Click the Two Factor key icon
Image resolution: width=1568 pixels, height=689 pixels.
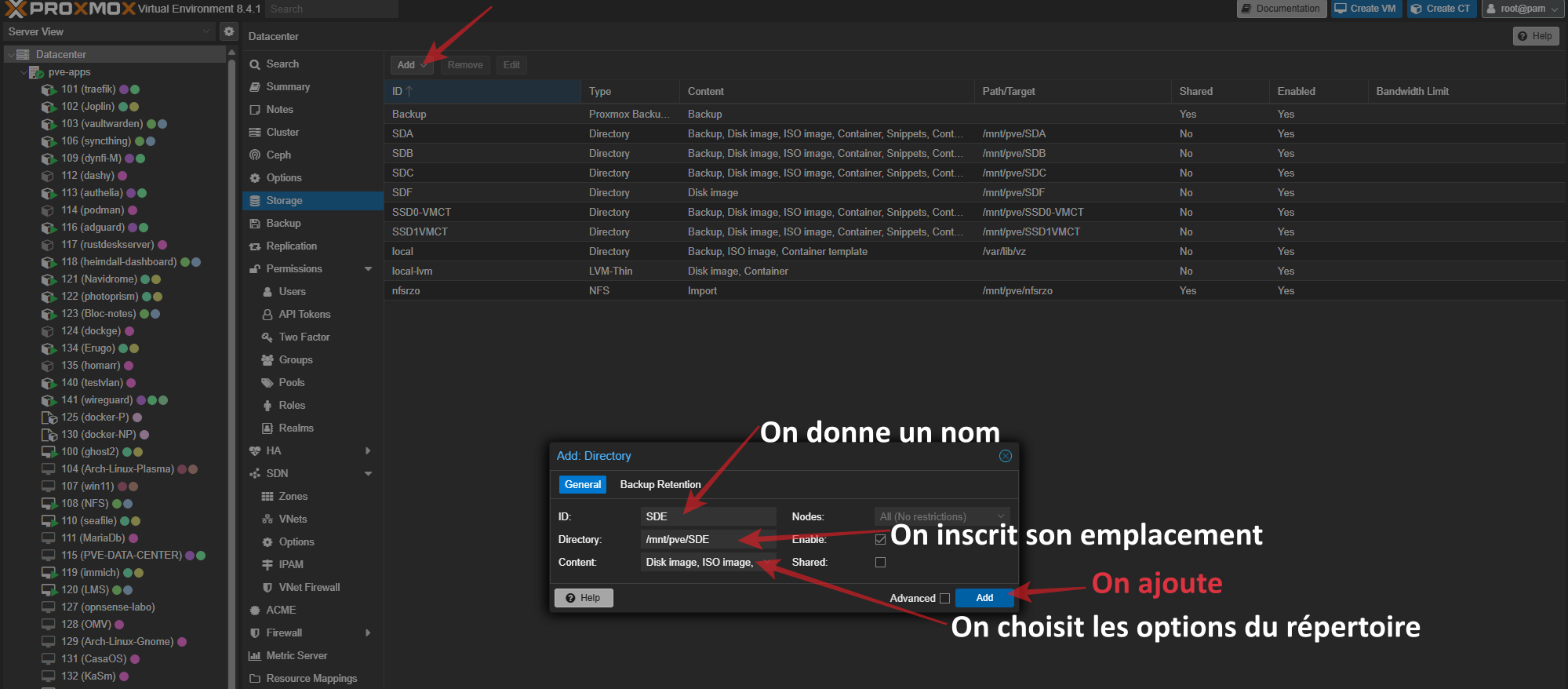tap(267, 337)
